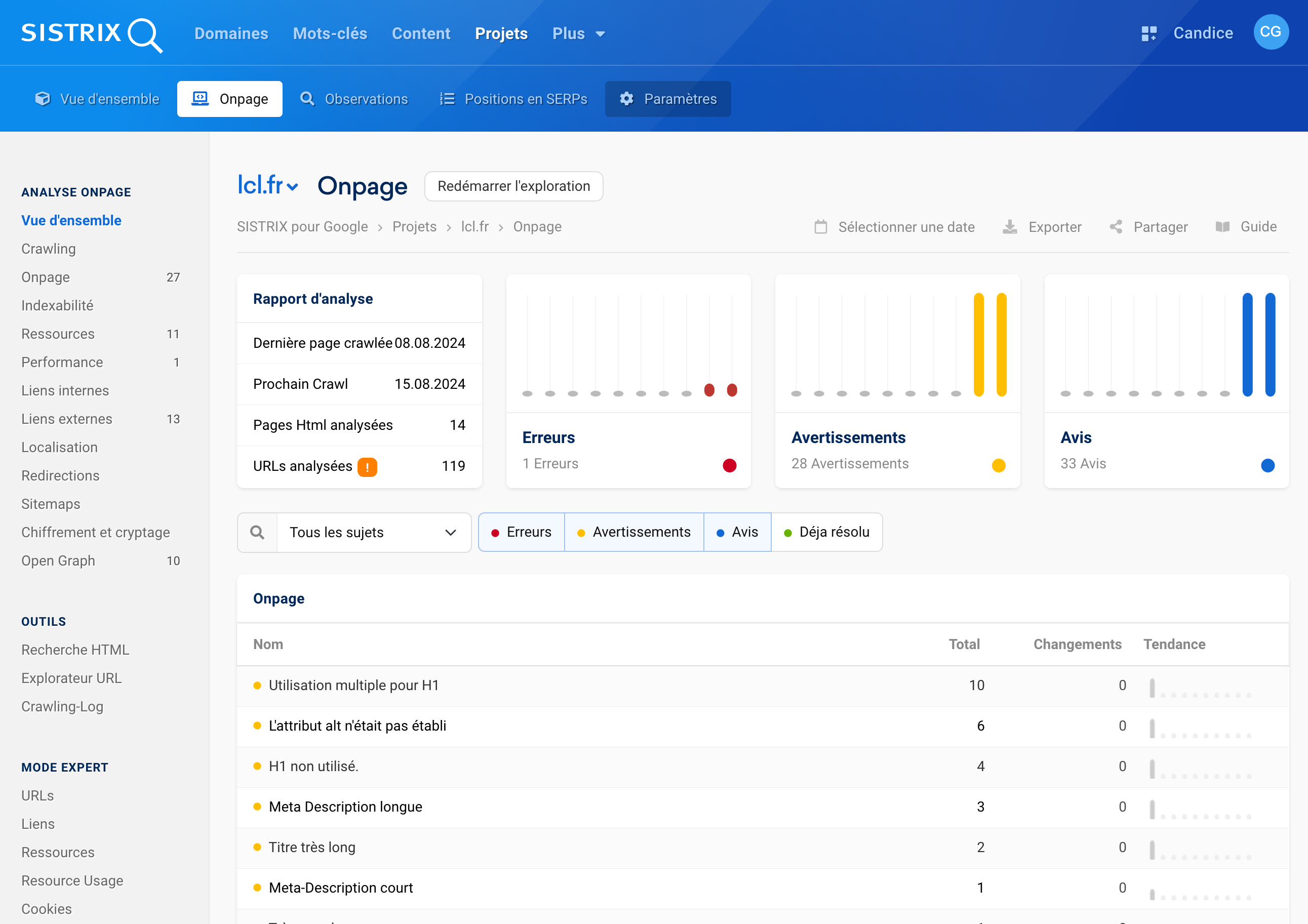1308x924 pixels.
Task: Open the CG user avatar
Action: click(1271, 32)
